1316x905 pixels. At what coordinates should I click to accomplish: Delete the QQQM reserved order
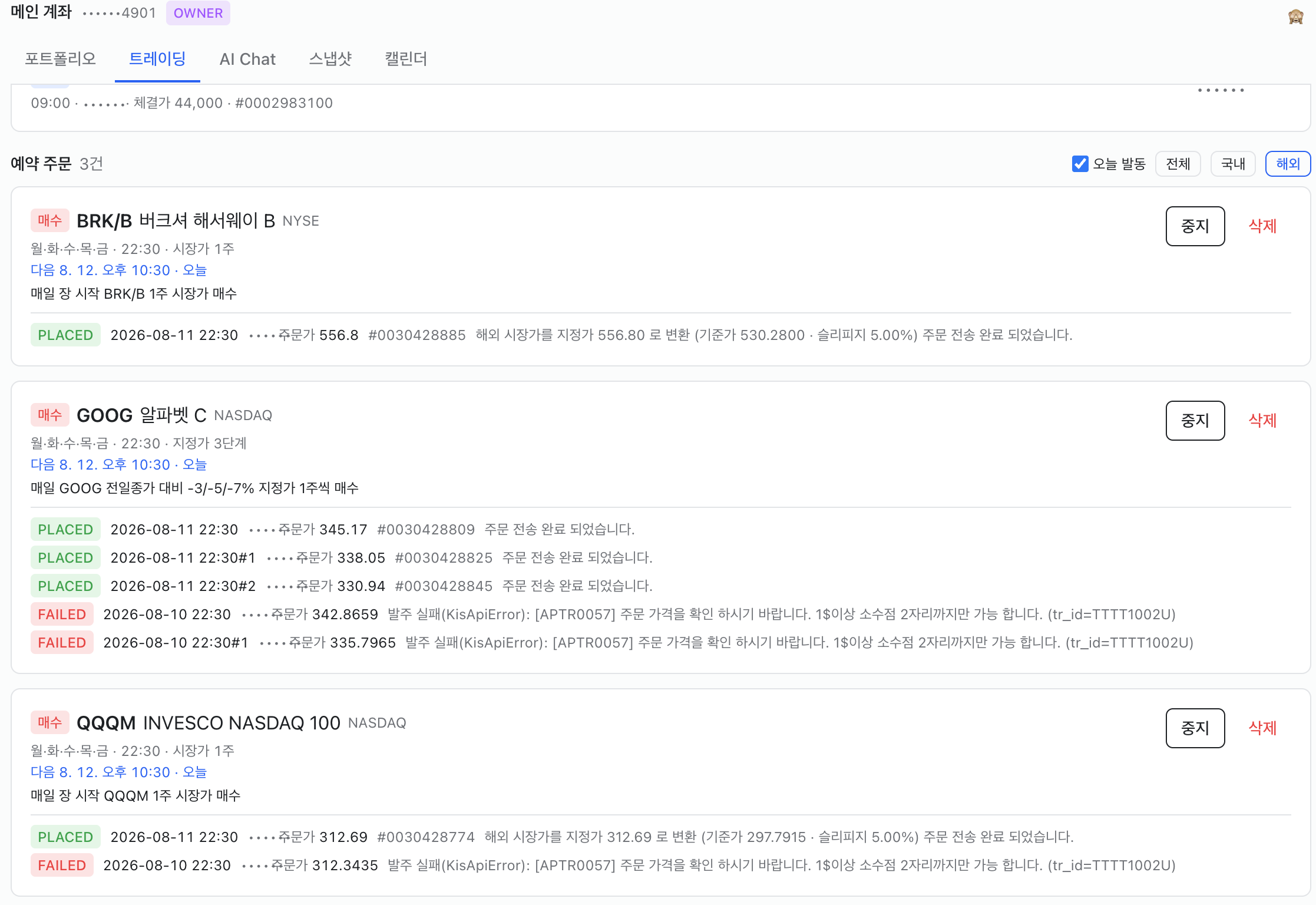[x=1262, y=728]
